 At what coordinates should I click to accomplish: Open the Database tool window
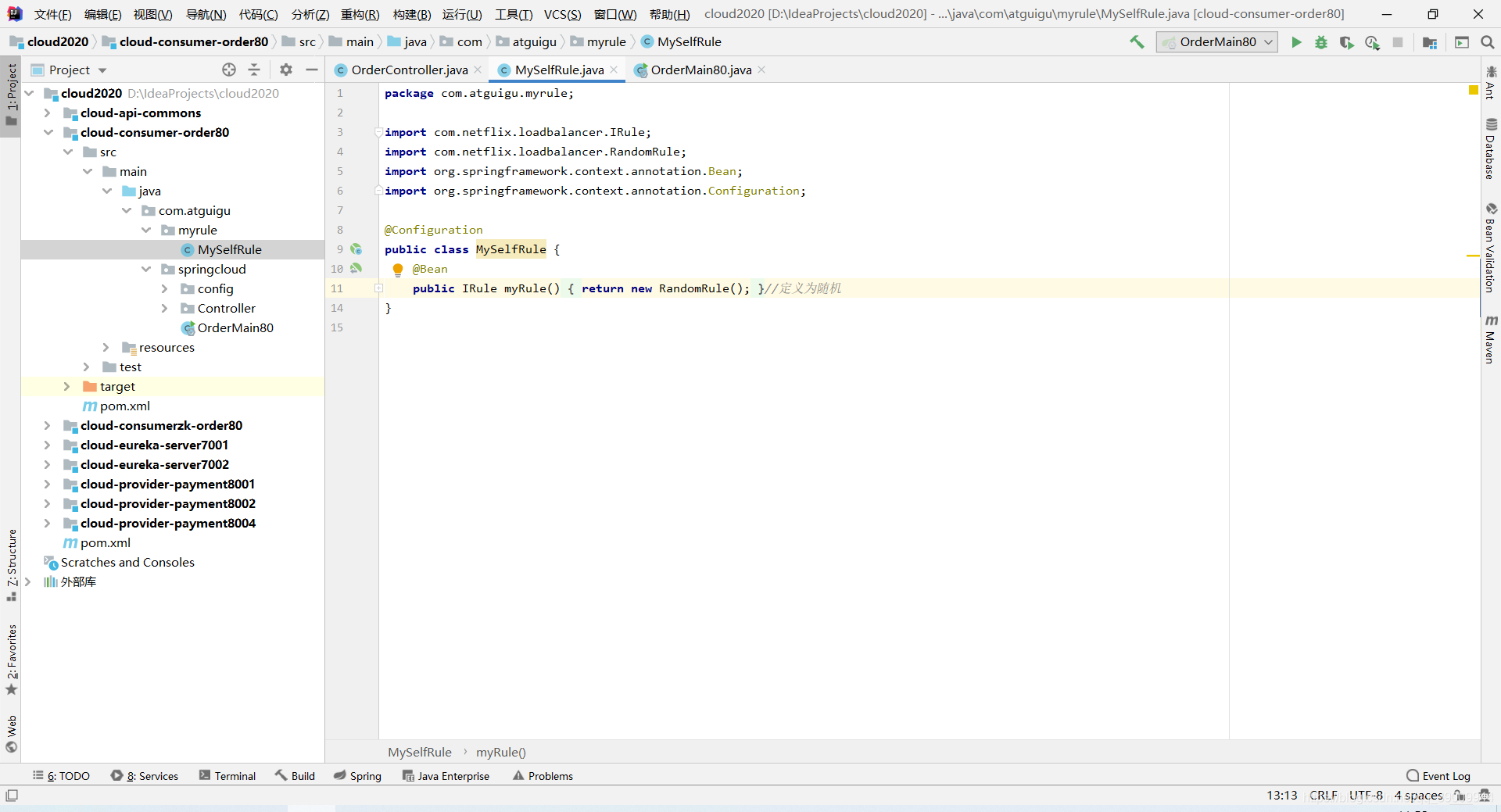coord(1491,148)
